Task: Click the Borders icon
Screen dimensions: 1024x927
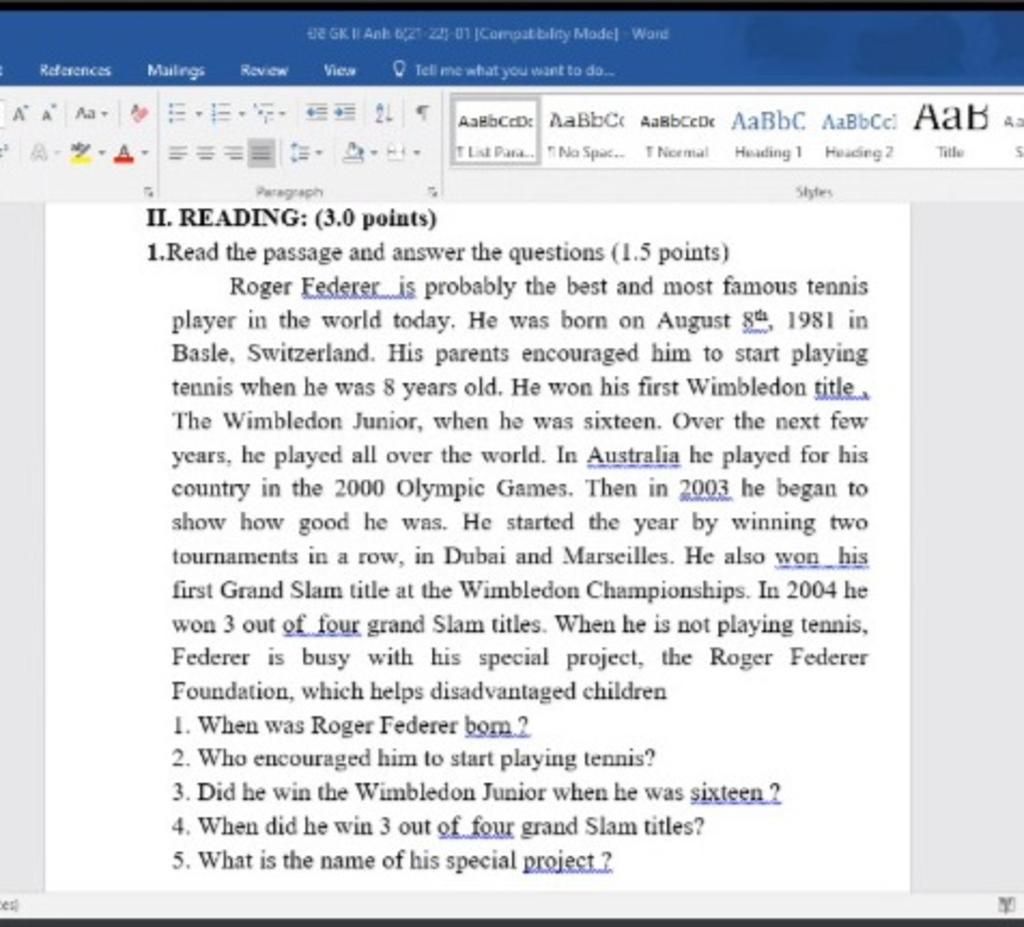Action: 394,154
